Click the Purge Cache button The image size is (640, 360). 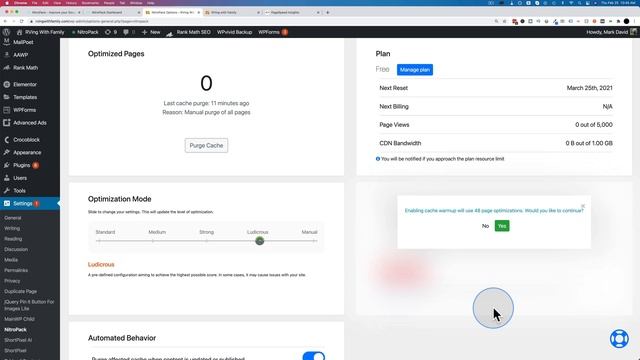pyautogui.click(x=206, y=145)
